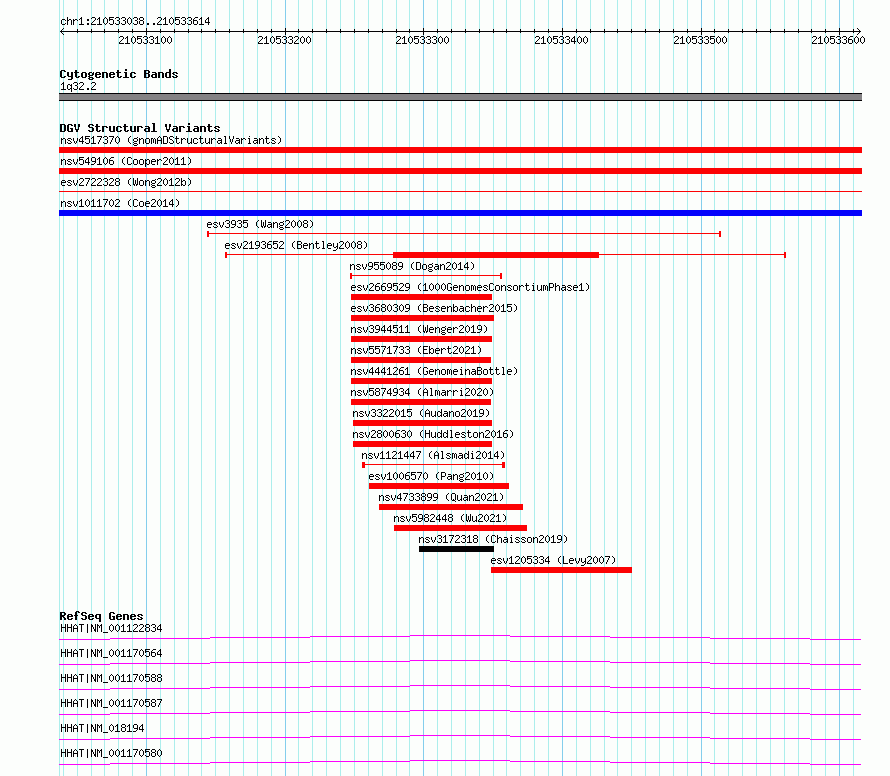
Task: Click variant nsv3322015 (Audano2019) label
Action: pos(421,413)
